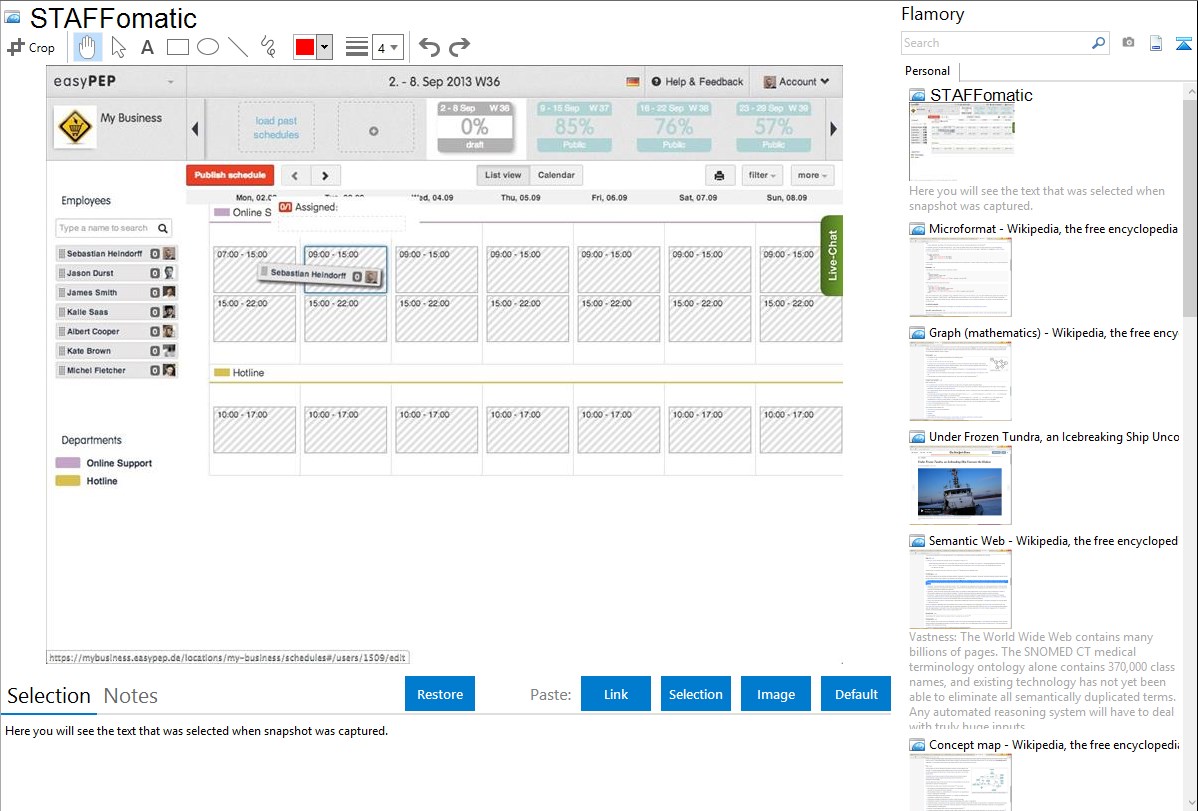Screen dimensions: 1198x811
Task: Undo the last annotation
Action: [429, 47]
